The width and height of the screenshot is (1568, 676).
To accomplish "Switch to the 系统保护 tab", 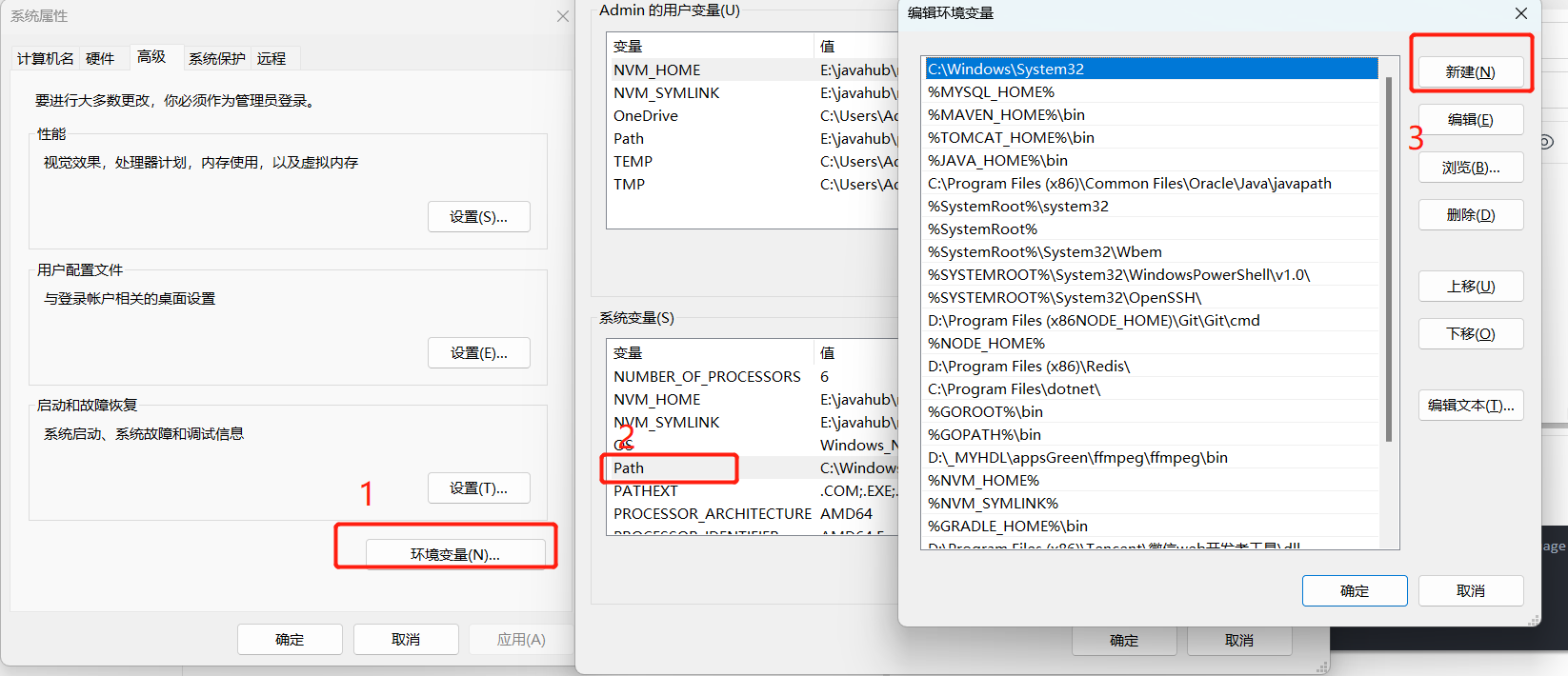I will tap(216, 59).
